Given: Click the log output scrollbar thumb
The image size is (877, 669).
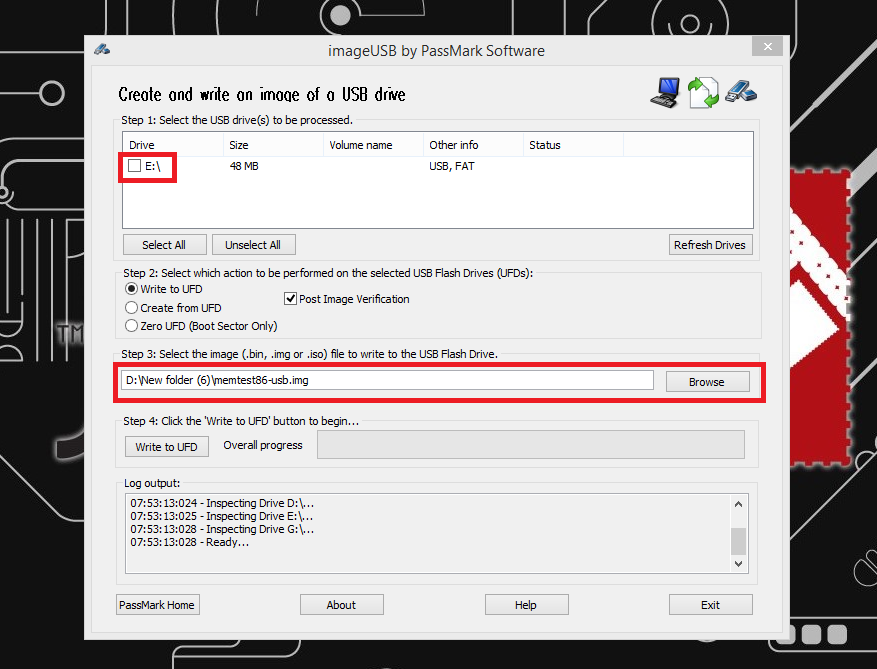Looking at the screenshot, I should point(738,541).
